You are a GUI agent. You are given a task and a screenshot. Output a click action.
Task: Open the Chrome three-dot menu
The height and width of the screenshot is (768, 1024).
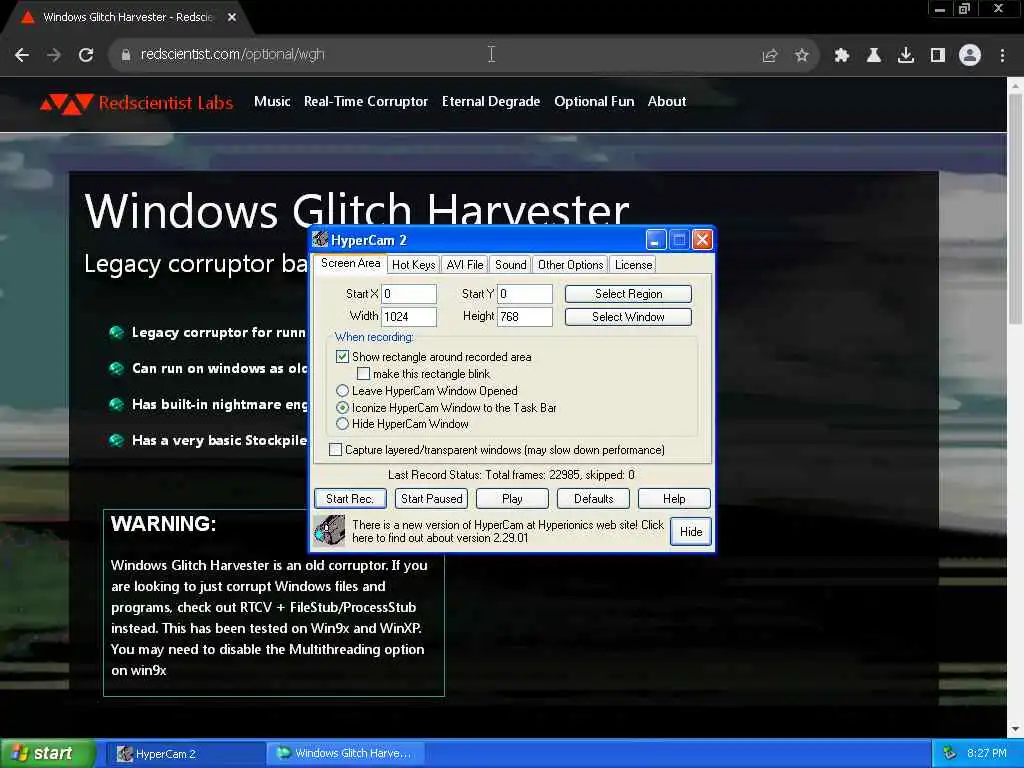(x=1002, y=56)
